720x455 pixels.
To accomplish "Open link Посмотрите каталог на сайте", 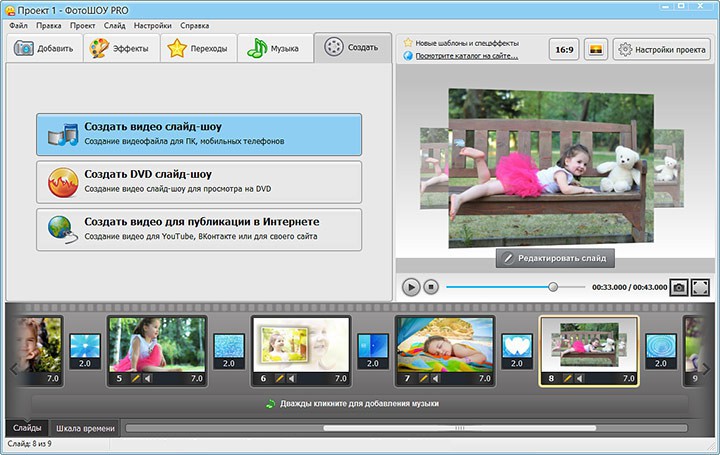I will [467, 56].
